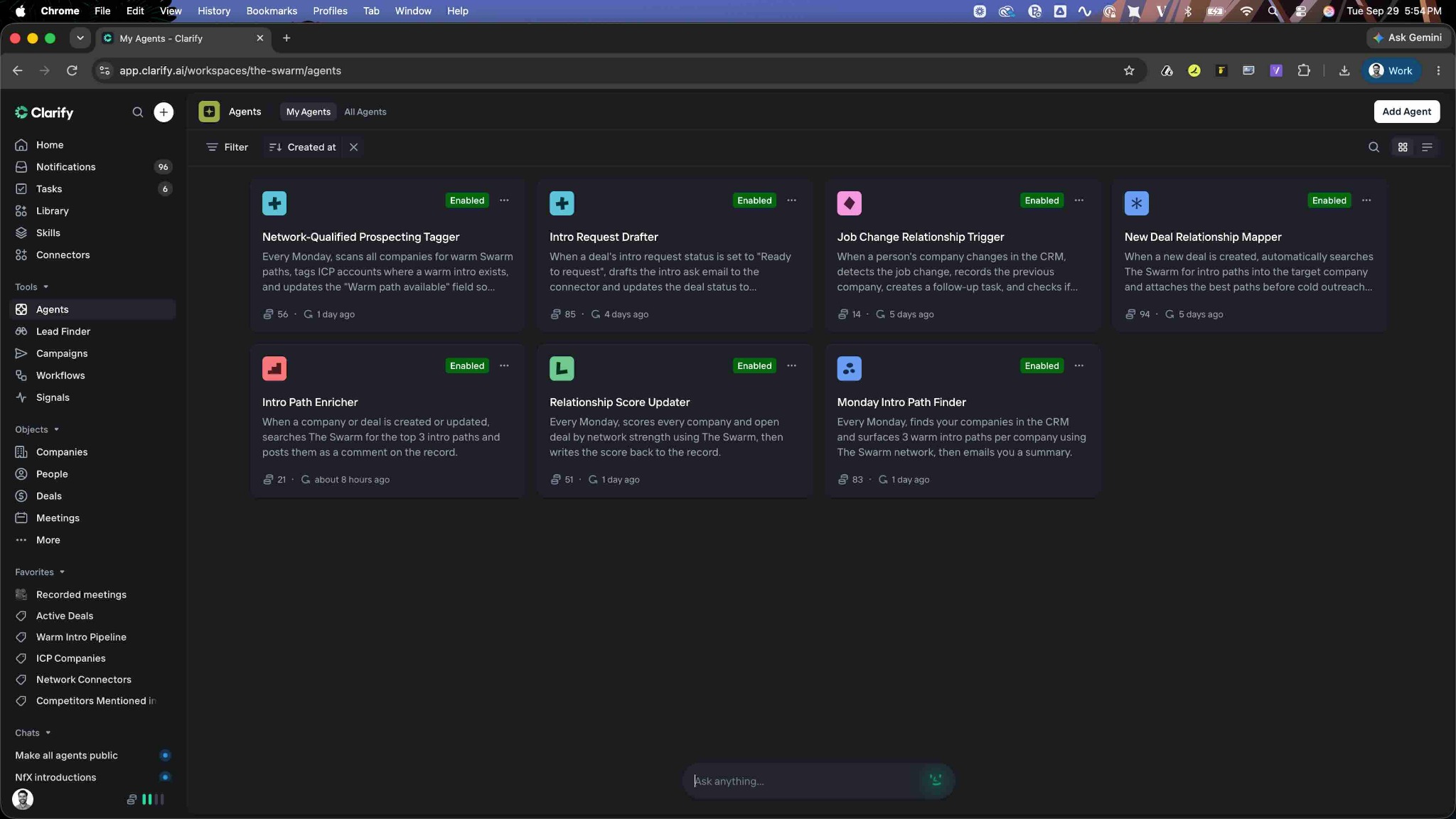Click the Relationship Score Updater green agent icon

point(562,368)
